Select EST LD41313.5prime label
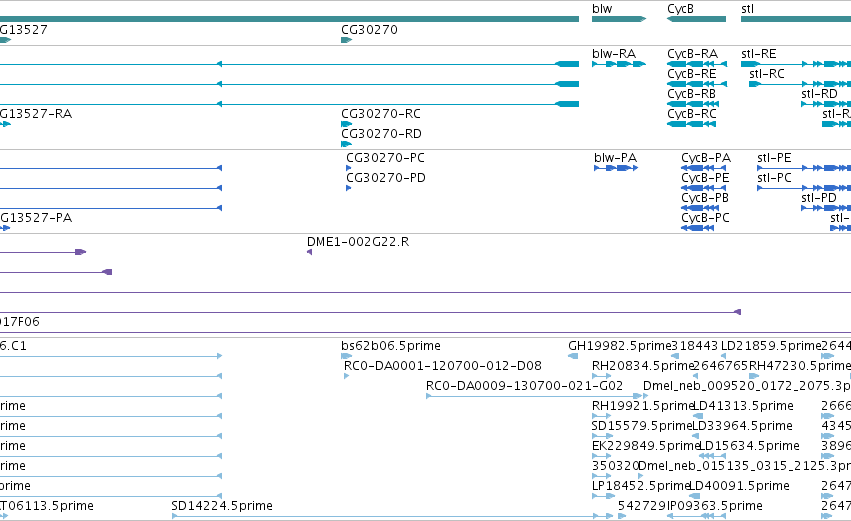The image size is (851, 521). coord(744,406)
